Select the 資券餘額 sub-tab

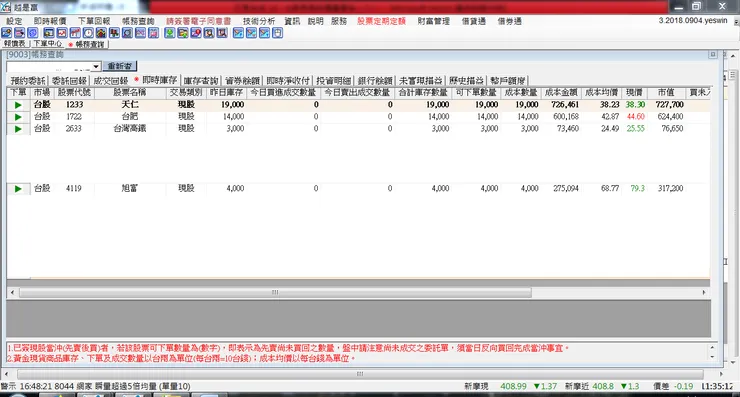coord(243,81)
